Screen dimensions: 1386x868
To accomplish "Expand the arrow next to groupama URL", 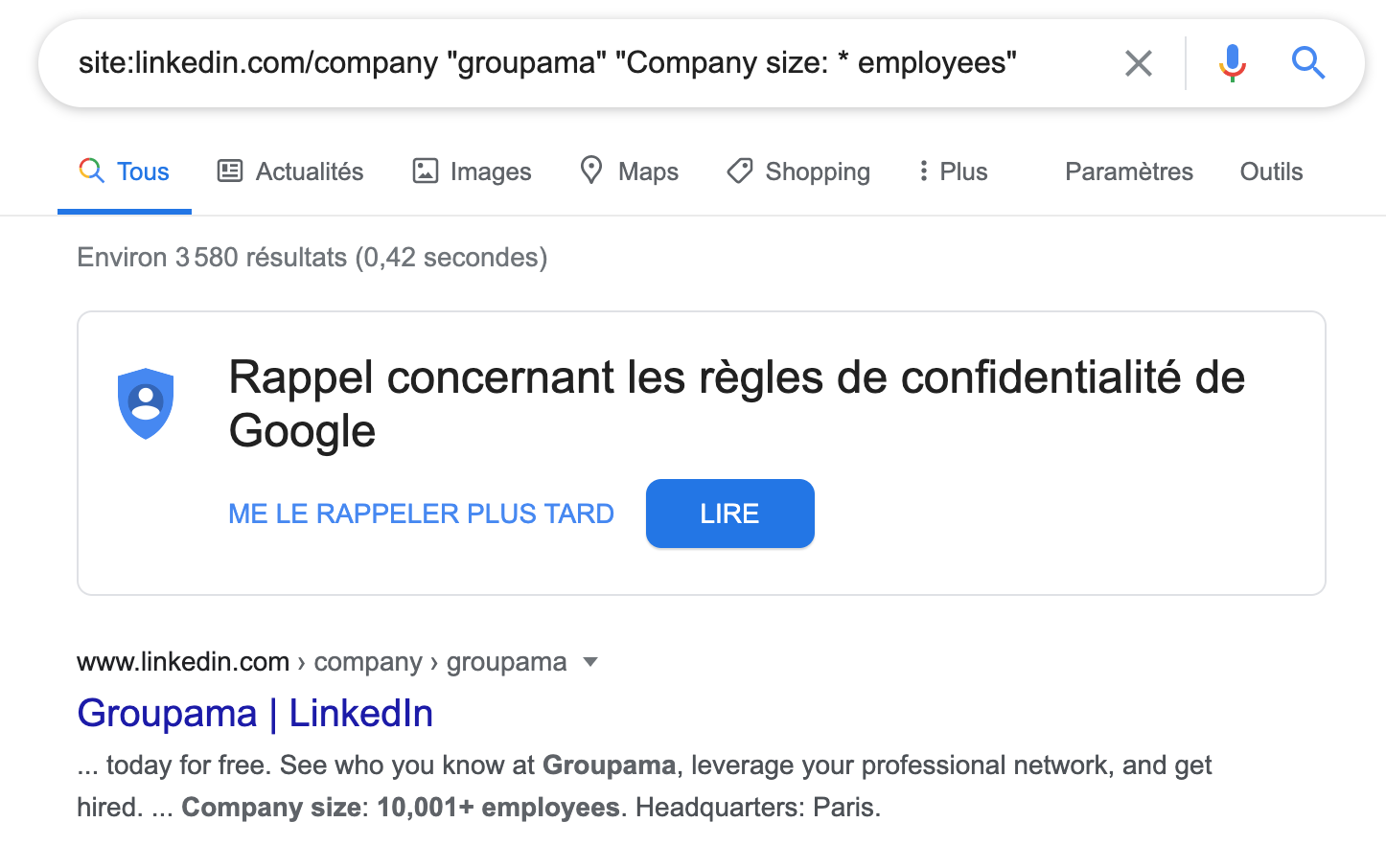I will click(x=590, y=662).
